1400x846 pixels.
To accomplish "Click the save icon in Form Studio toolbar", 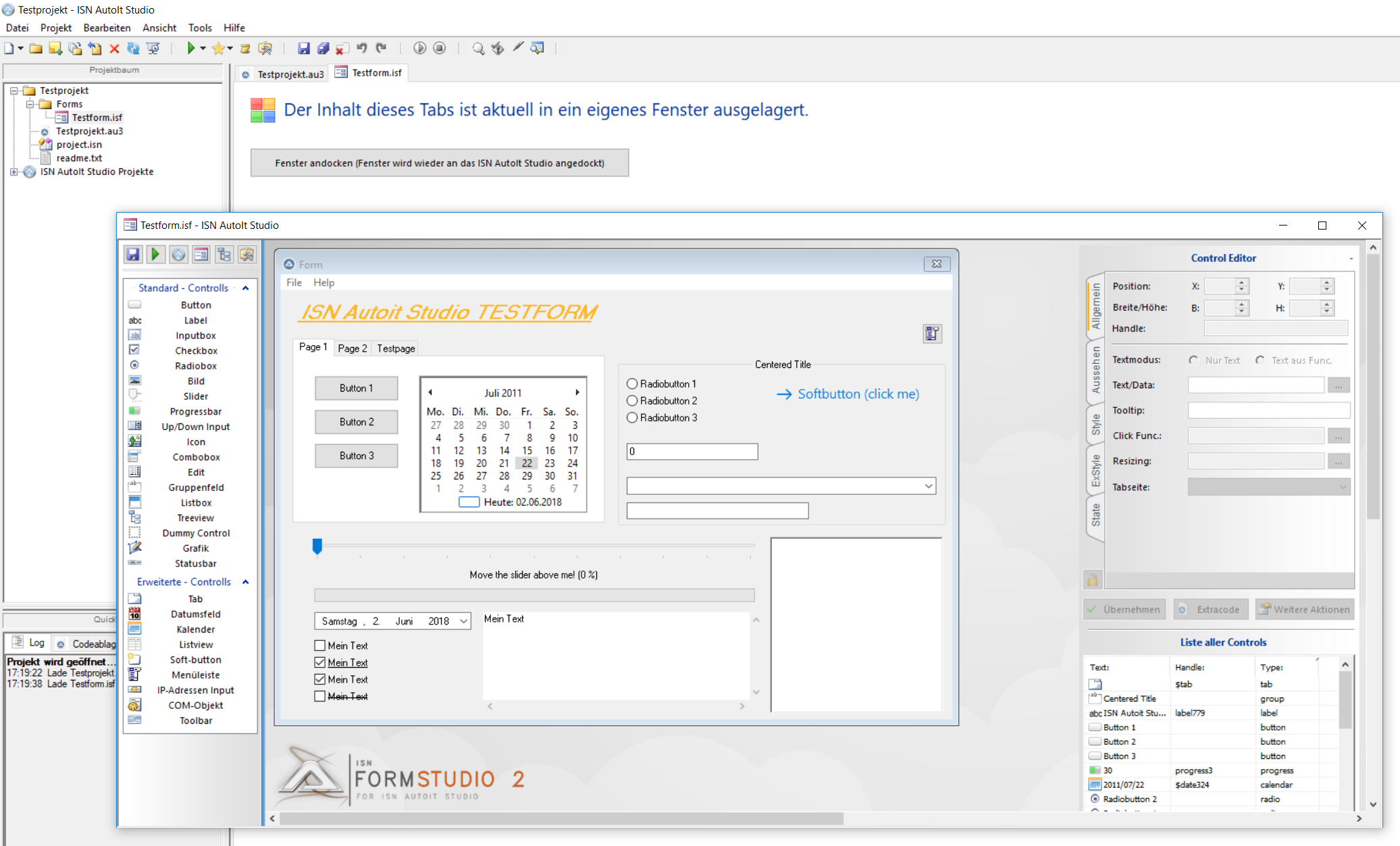I will [133, 255].
